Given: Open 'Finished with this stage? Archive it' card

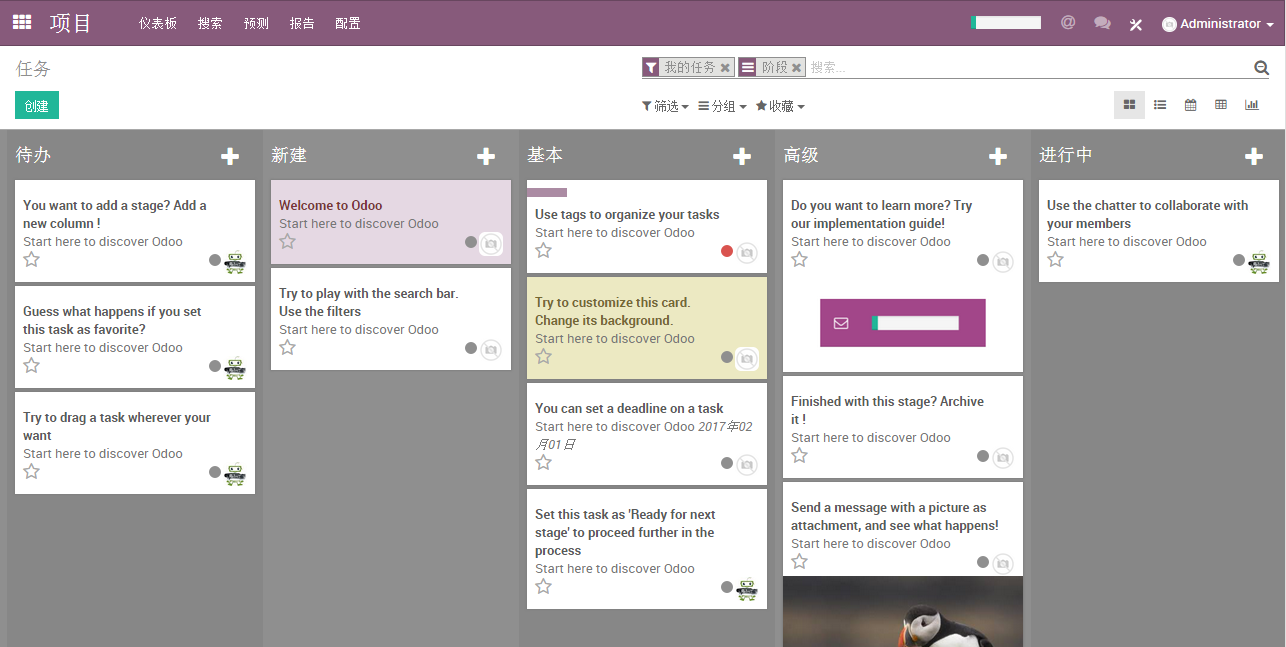Looking at the screenshot, I should 903,427.
